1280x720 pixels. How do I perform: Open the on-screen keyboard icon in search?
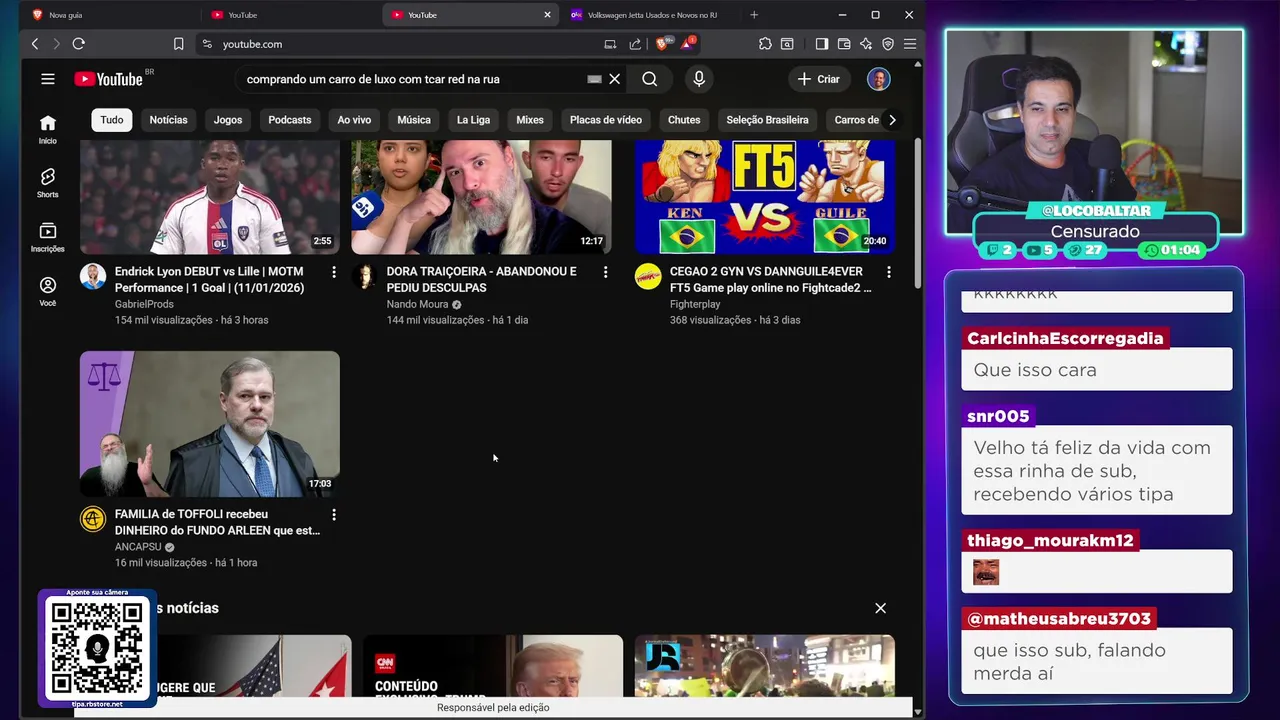point(594,79)
